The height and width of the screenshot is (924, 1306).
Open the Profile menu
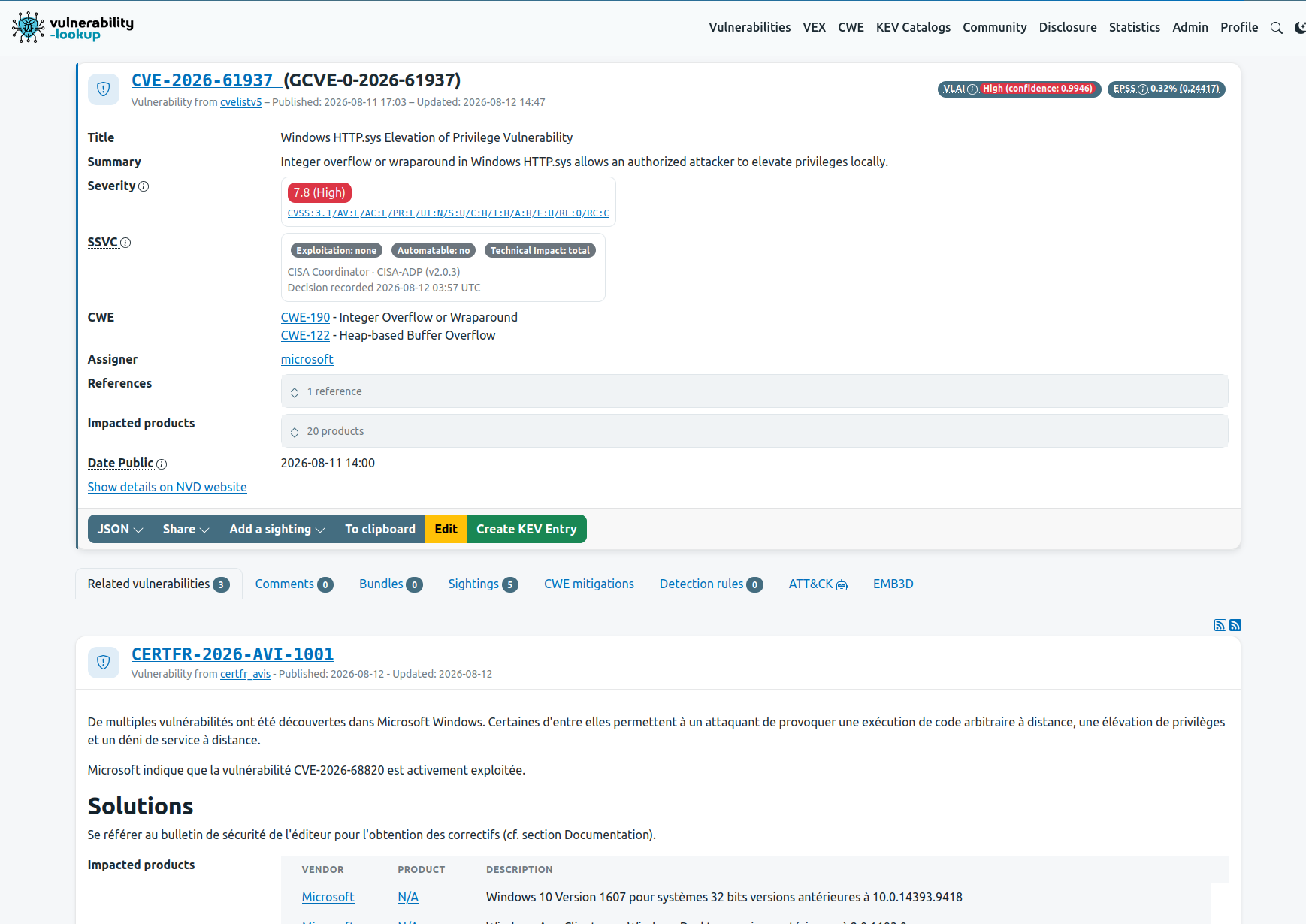coord(1239,27)
